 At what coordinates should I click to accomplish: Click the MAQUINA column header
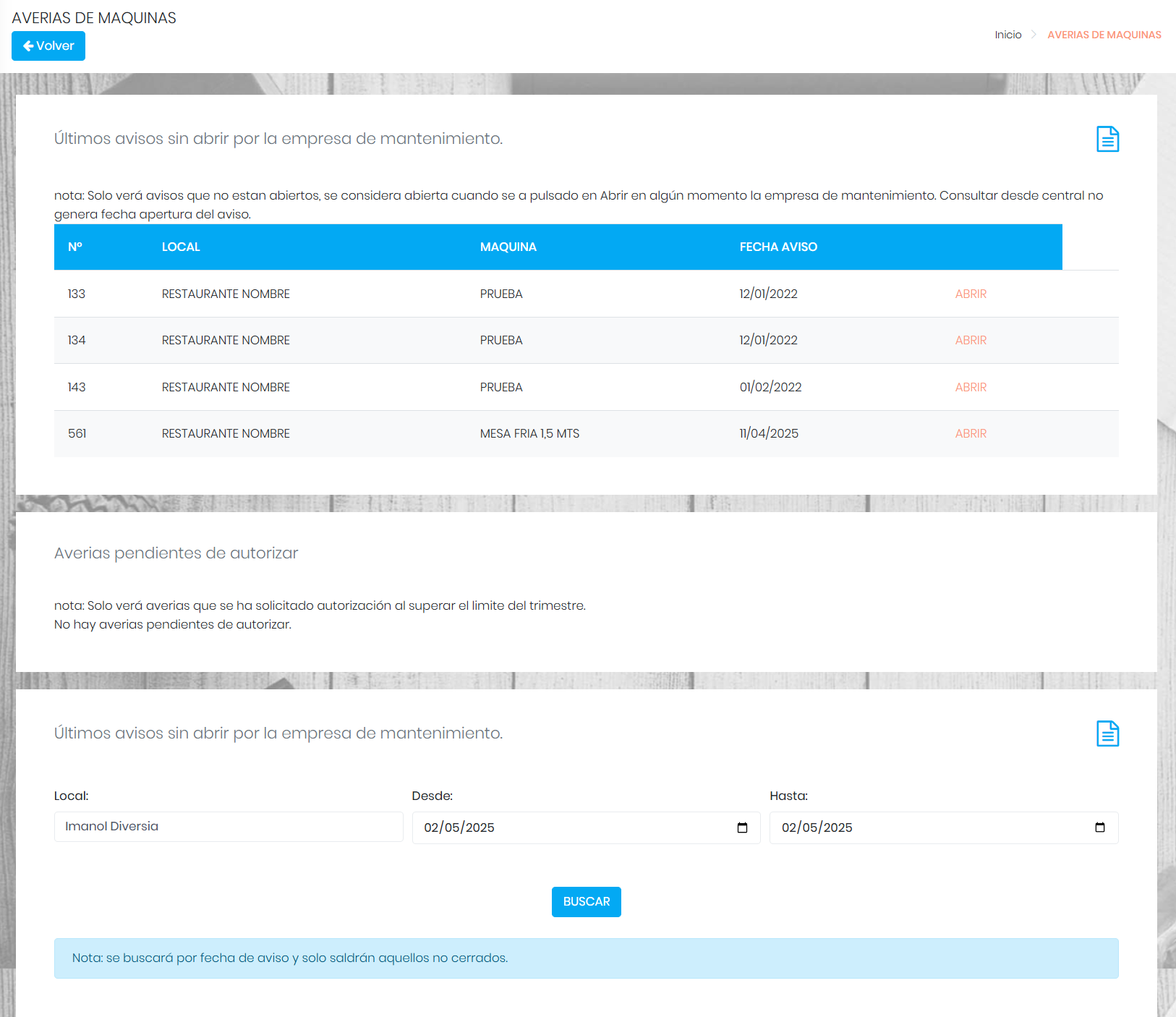[508, 247]
